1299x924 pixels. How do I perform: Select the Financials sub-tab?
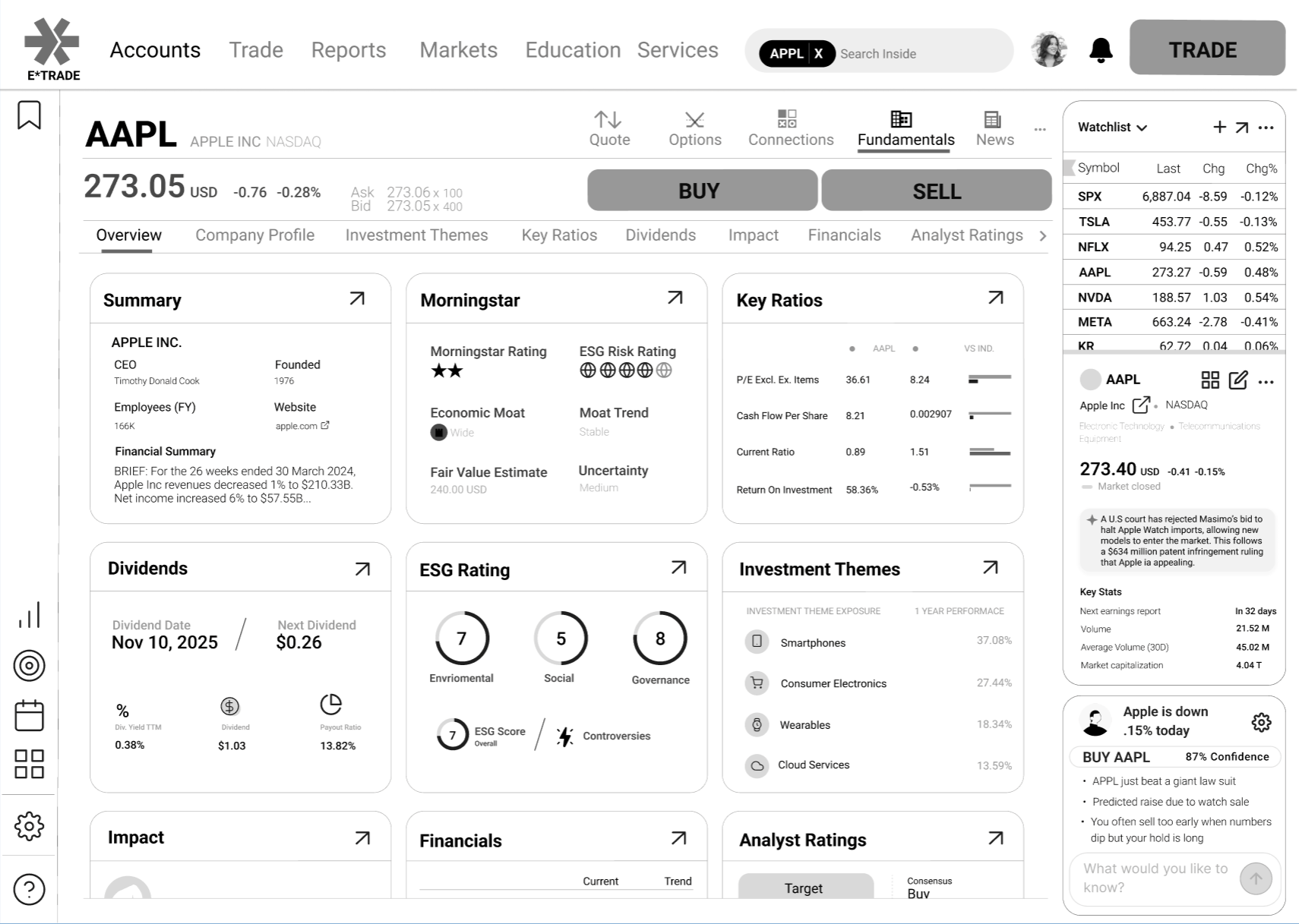(844, 235)
